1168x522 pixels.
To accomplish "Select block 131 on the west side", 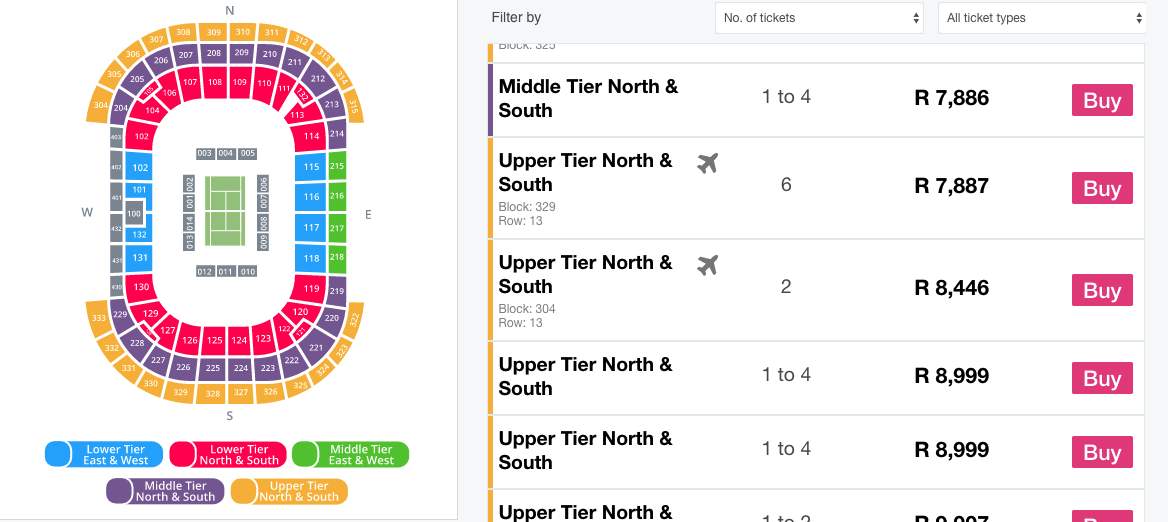I will pos(140,258).
